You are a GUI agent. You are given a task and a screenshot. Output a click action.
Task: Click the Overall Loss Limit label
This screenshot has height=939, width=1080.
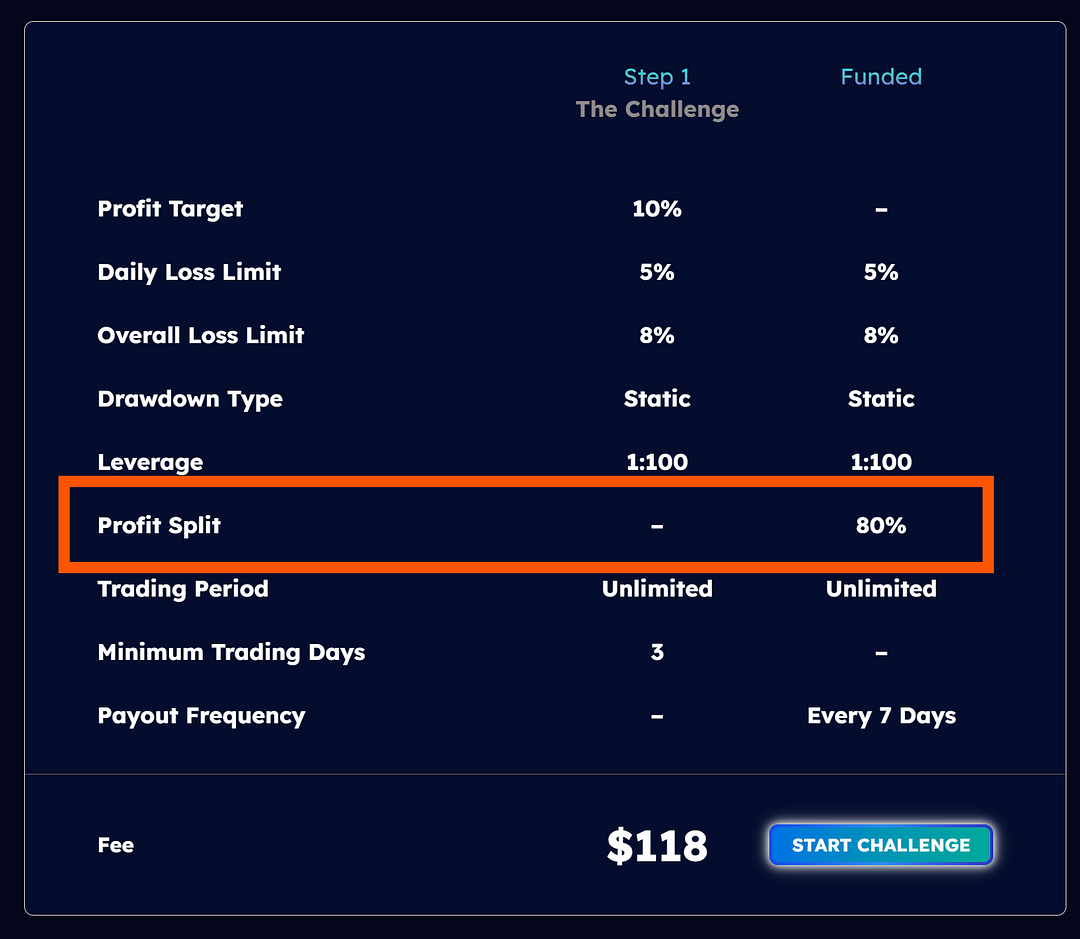point(200,336)
